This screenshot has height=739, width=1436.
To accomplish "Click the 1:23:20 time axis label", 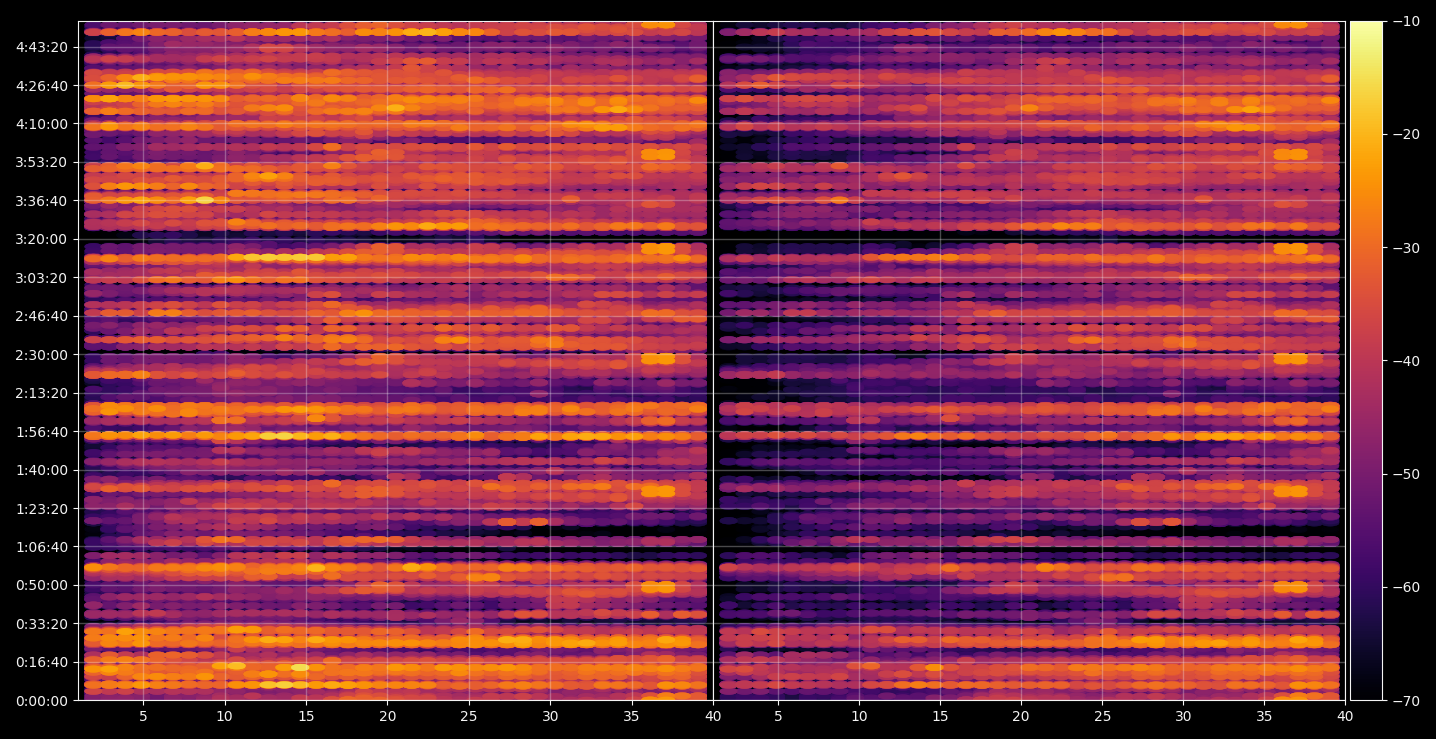I will click(x=42, y=509).
